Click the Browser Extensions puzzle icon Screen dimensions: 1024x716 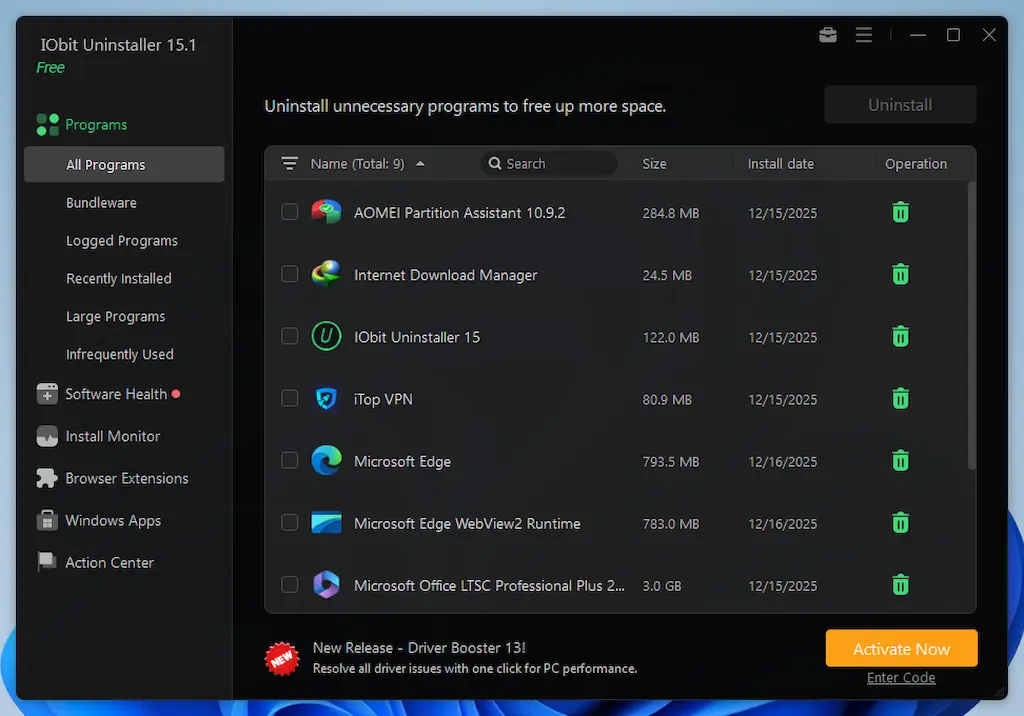pos(47,478)
